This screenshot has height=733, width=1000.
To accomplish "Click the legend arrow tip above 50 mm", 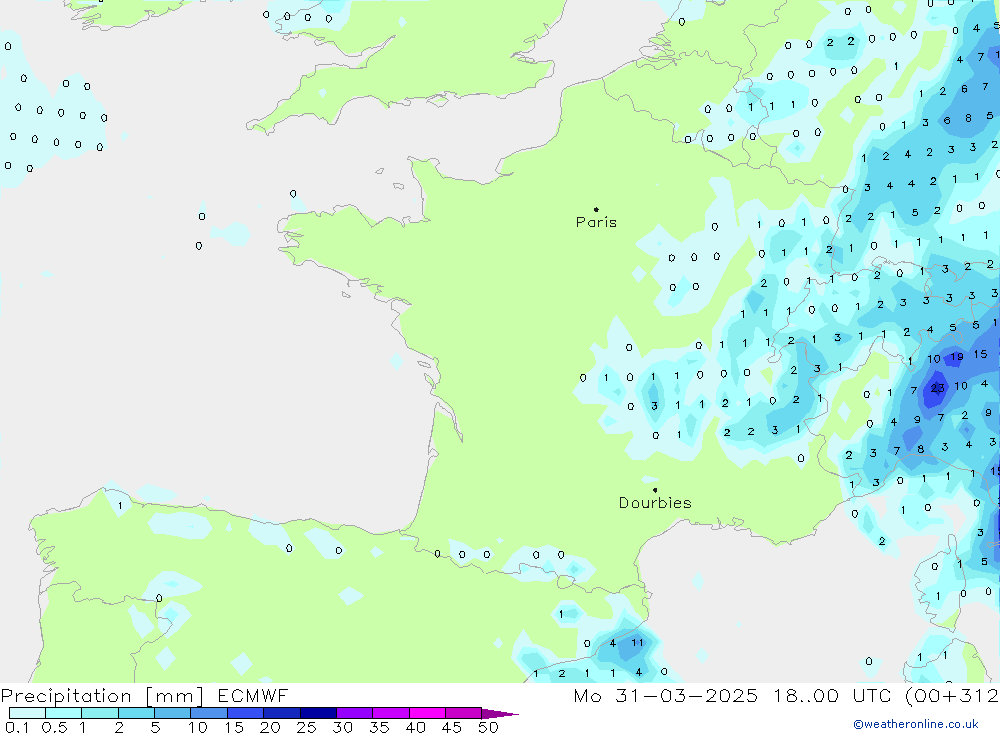I will pyautogui.click(x=500, y=714).
